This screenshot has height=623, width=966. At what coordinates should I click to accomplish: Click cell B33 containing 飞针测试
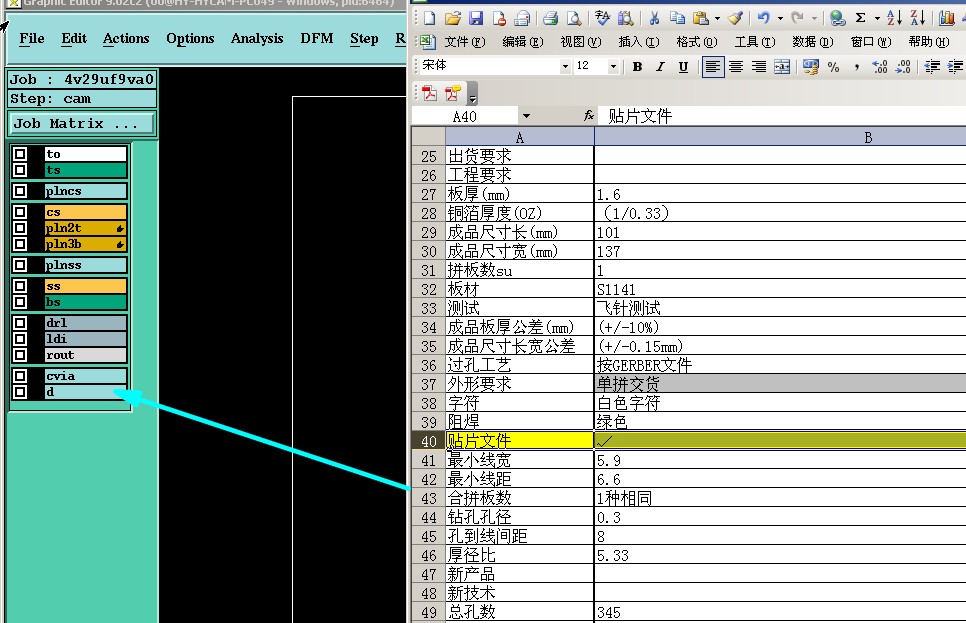(x=780, y=308)
